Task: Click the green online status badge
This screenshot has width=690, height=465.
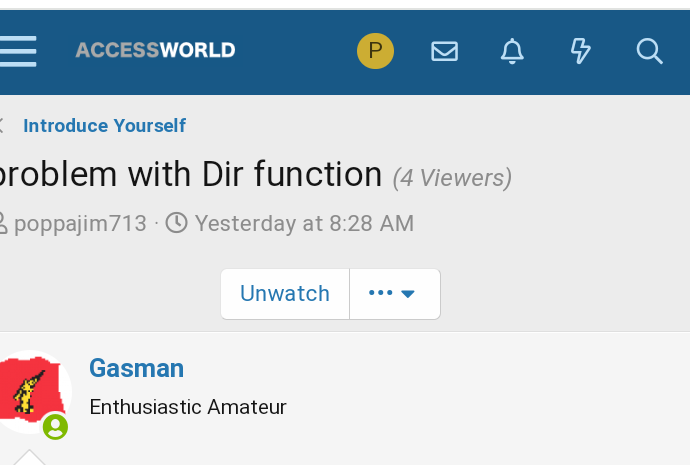Action: (x=55, y=427)
